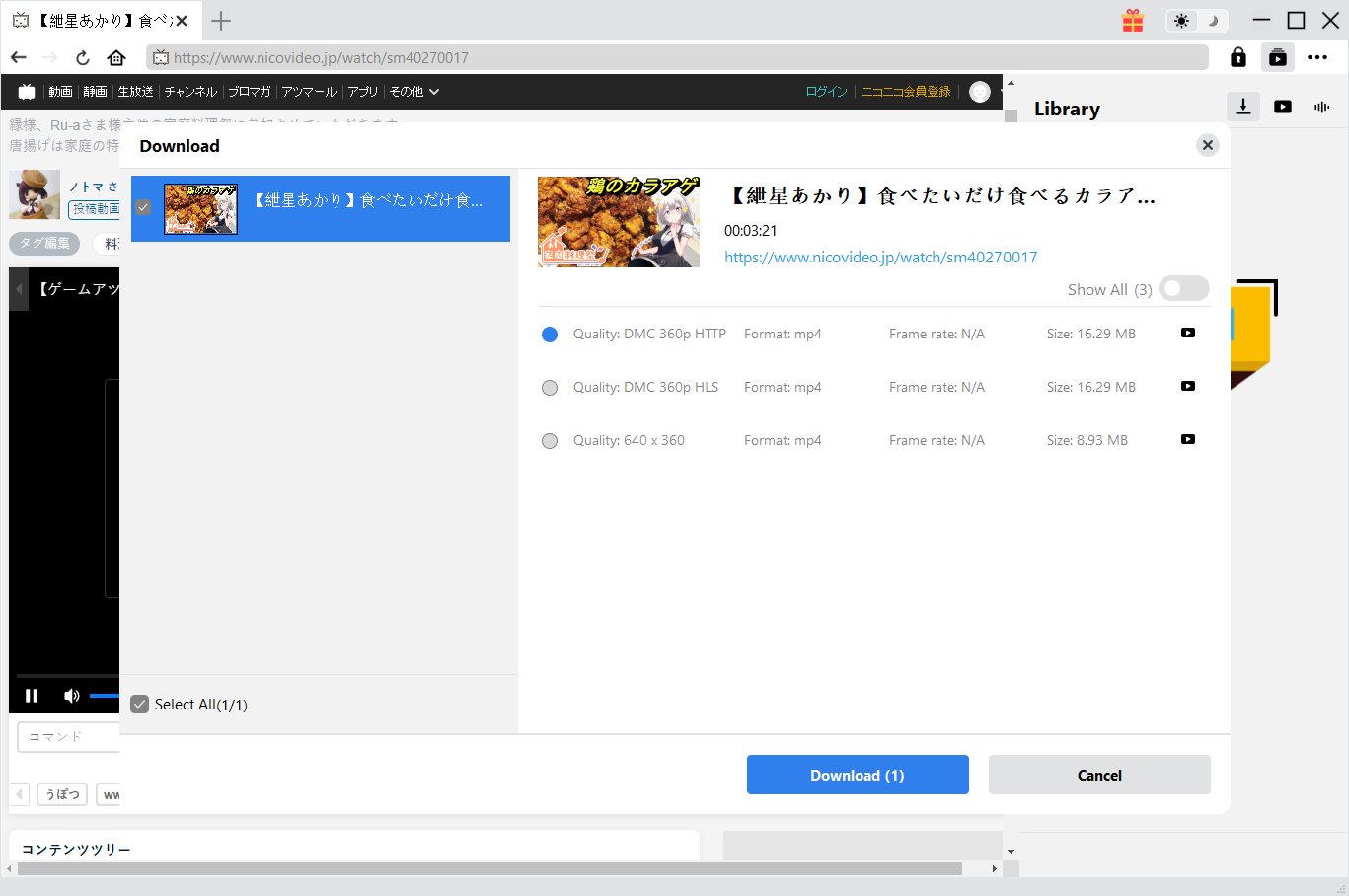The width and height of the screenshot is (1349, 896).
Task: Click the gift box icon in title bar
Action: point(1132,21)
